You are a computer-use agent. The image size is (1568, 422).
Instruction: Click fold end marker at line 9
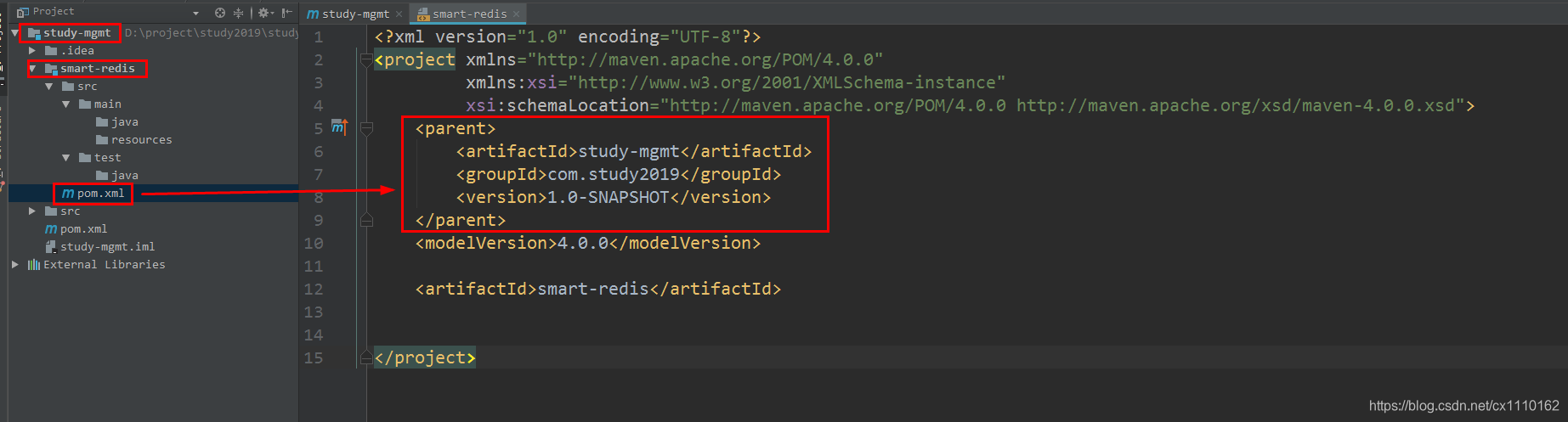point(366,220)
